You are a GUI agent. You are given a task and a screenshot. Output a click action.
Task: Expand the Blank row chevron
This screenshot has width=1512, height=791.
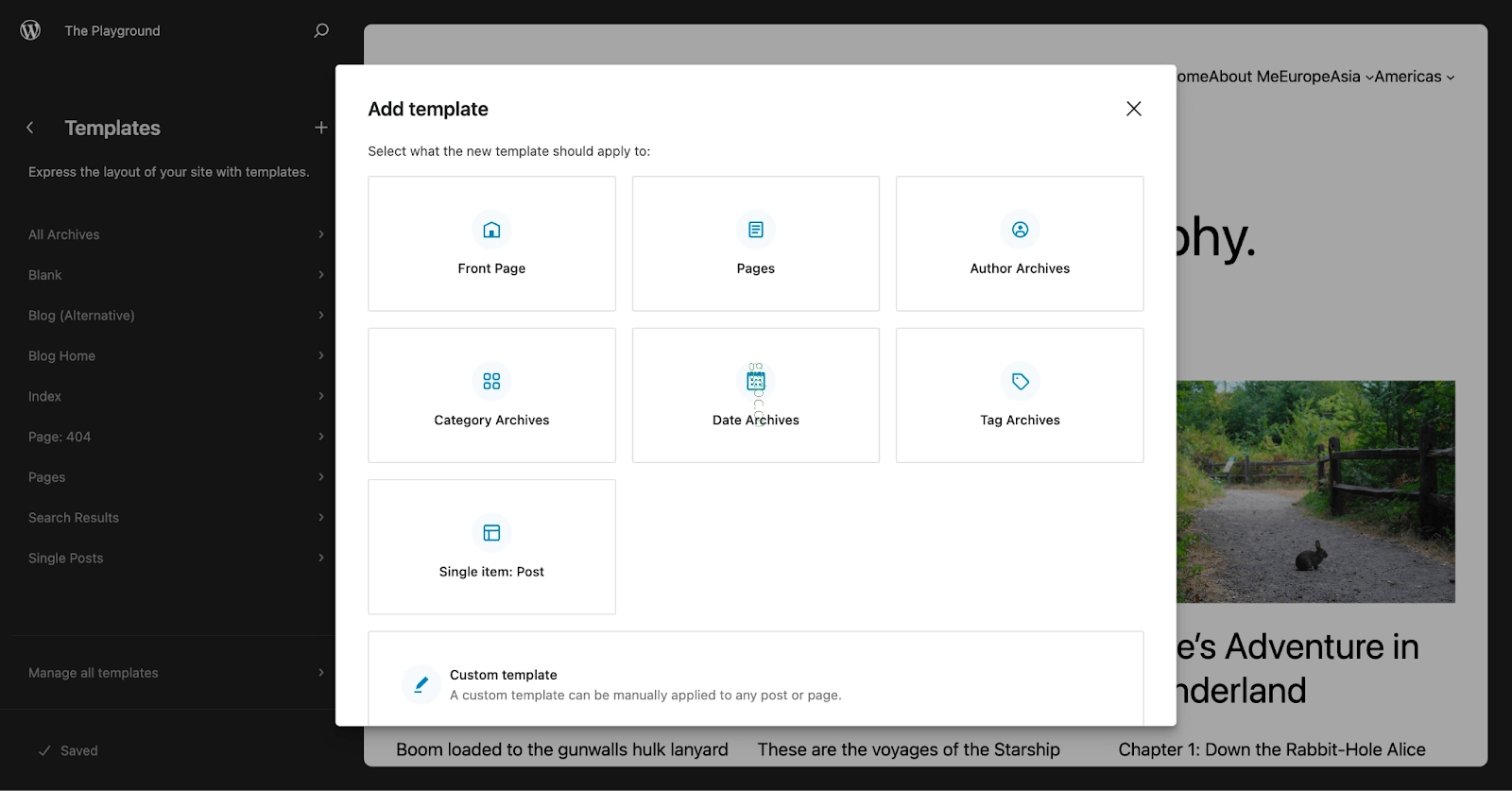tap(321, 275)
